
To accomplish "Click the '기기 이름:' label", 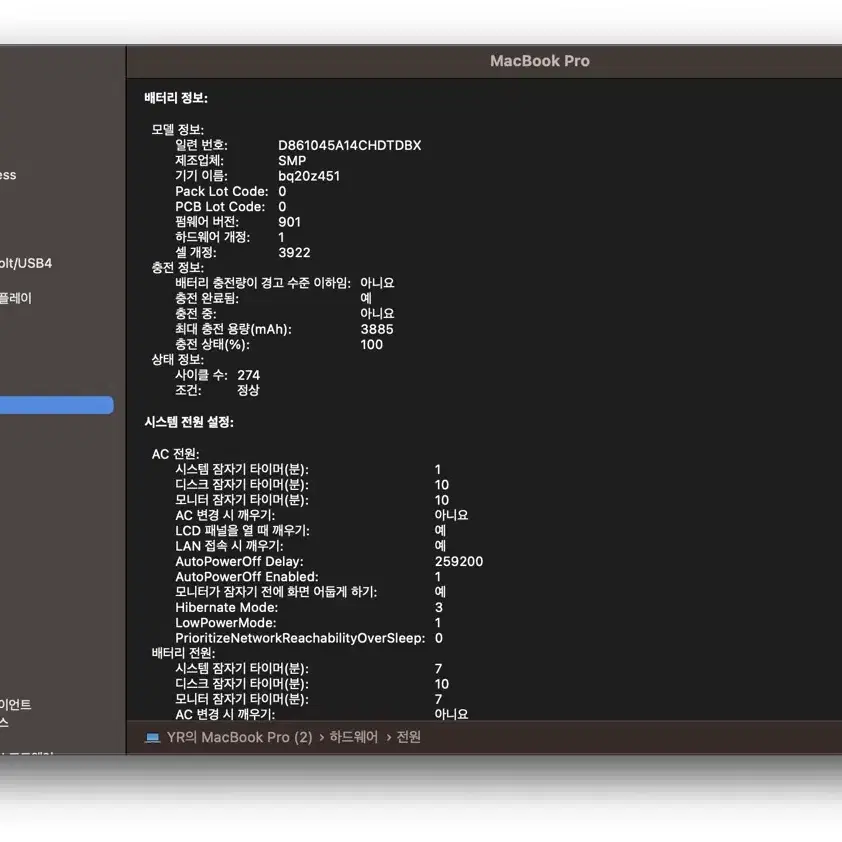I will tap(201, 176).
